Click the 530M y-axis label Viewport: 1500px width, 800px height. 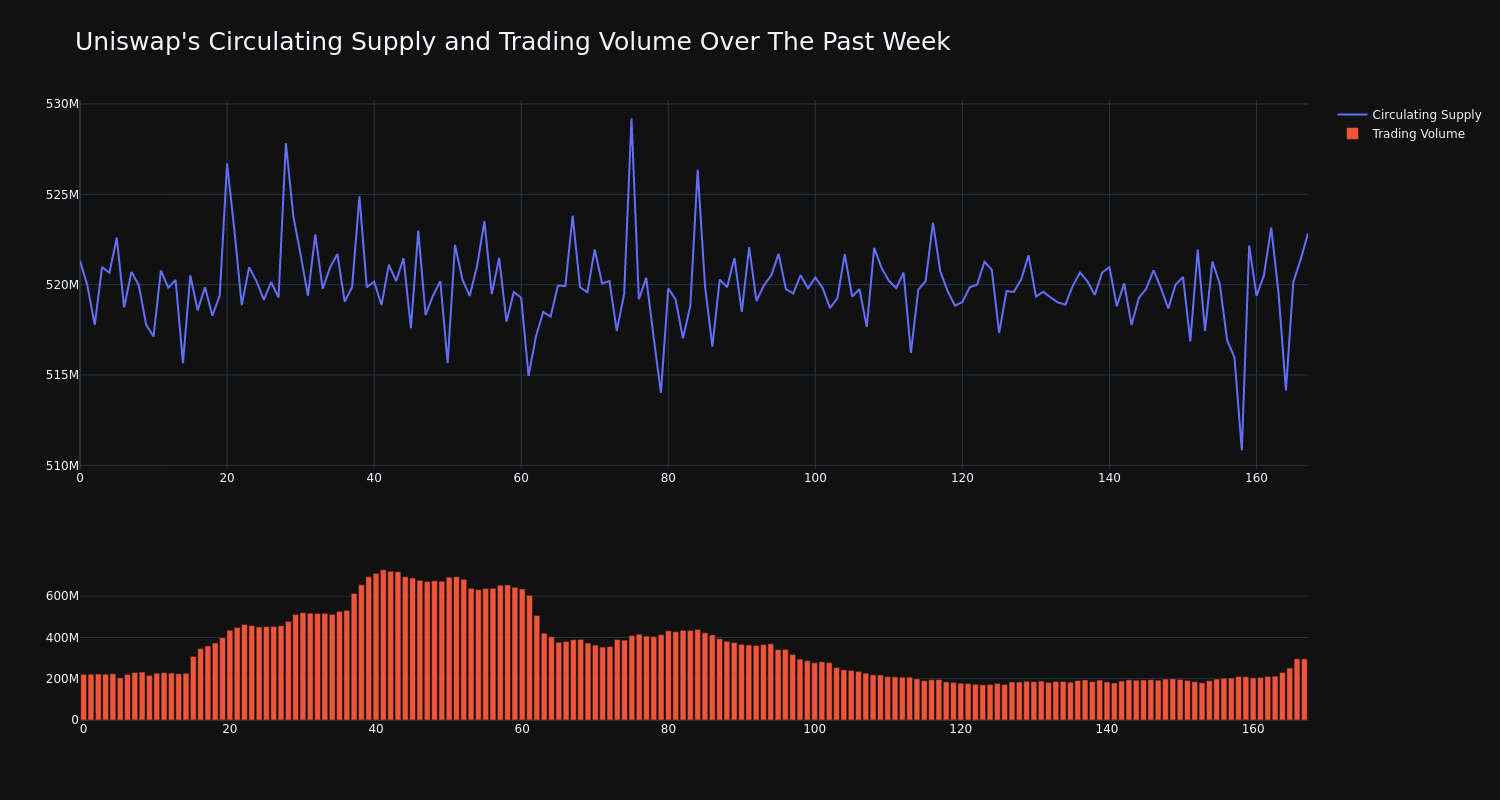click(x=62, y=104)
